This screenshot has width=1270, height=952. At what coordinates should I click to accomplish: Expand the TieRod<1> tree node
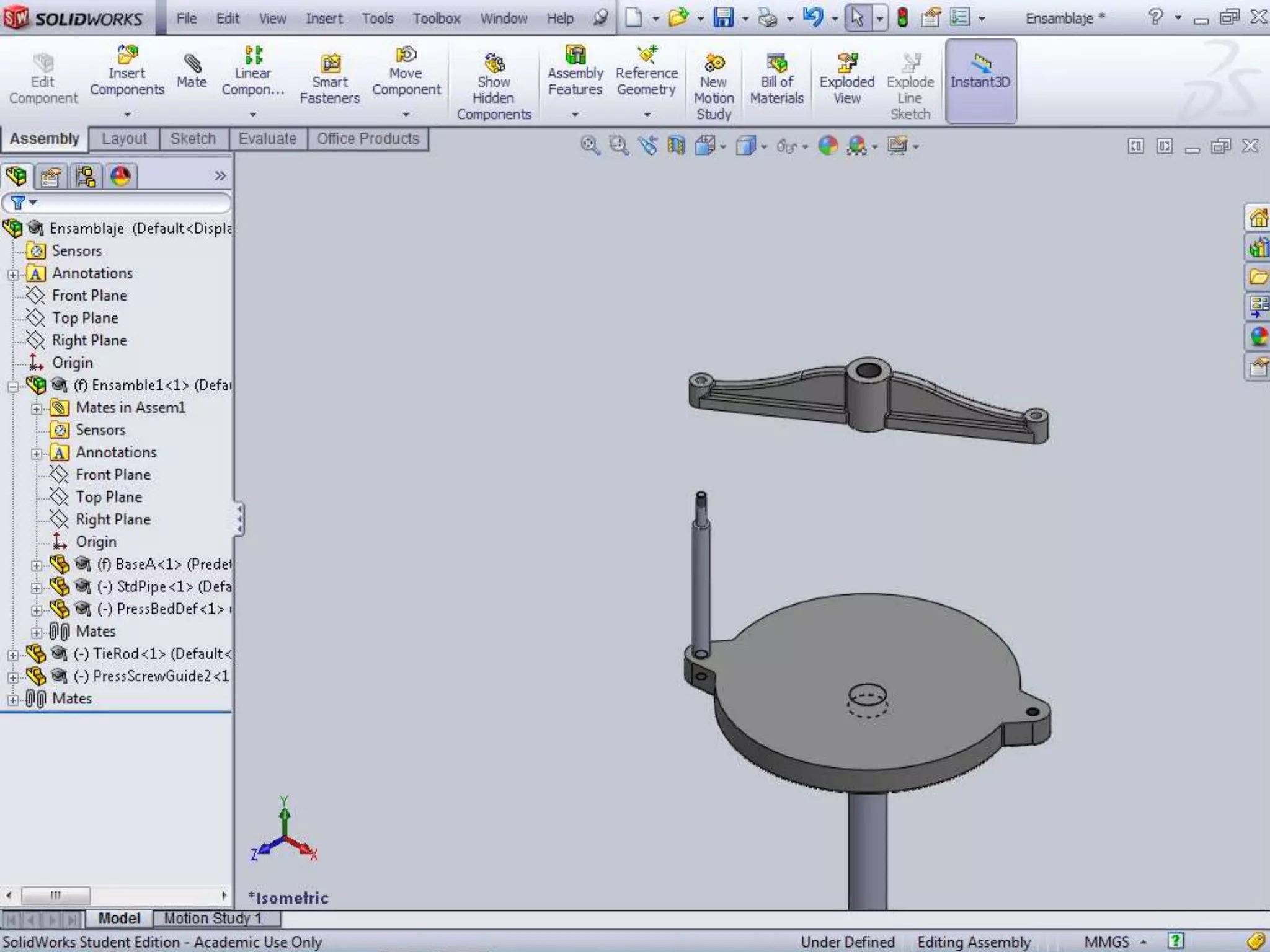pos(12,654)
